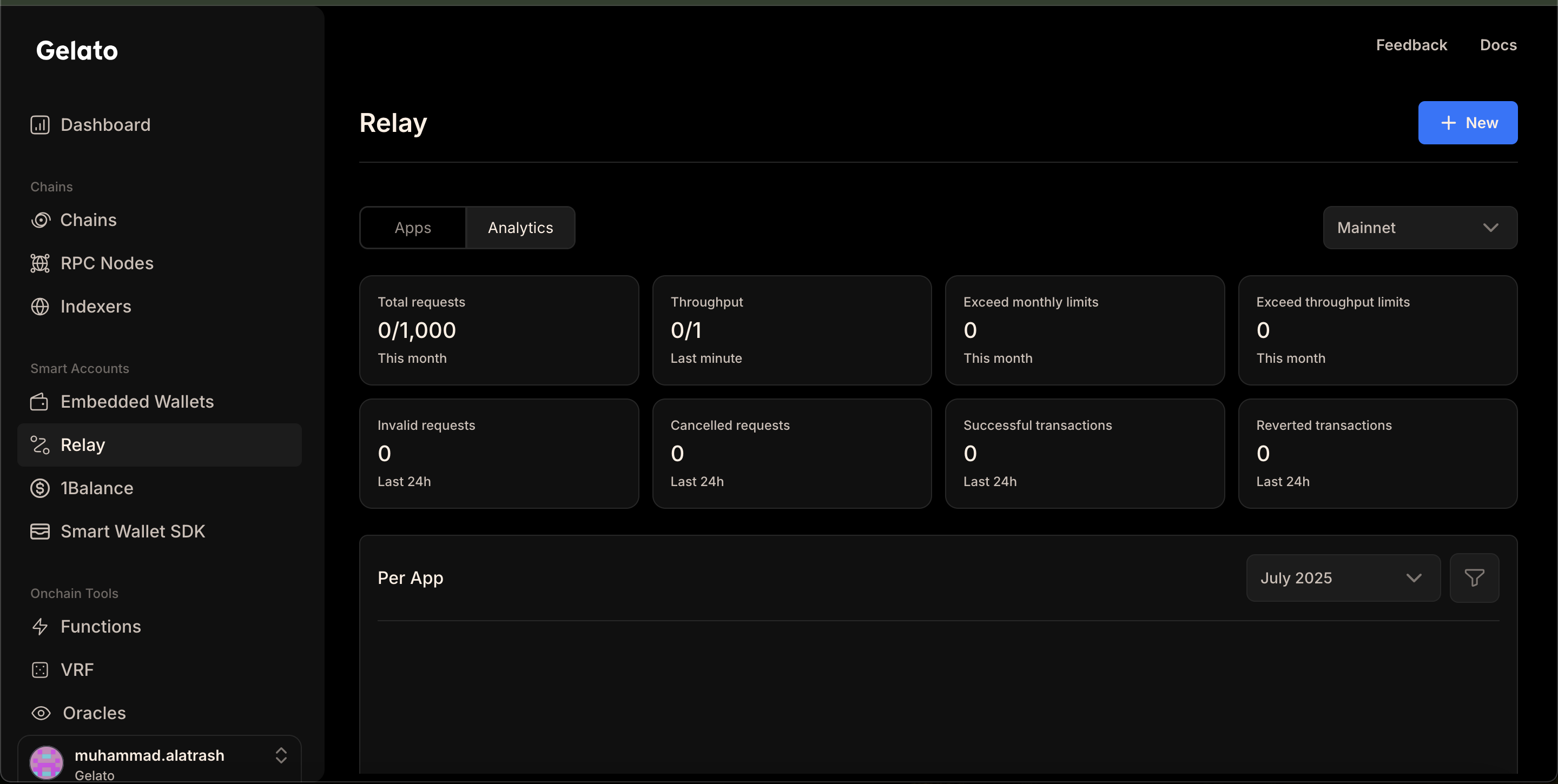Image resolution: width=1558 pixels, height=784 pixels.
Task: Click the Total requests card
Action: (499, 331)
